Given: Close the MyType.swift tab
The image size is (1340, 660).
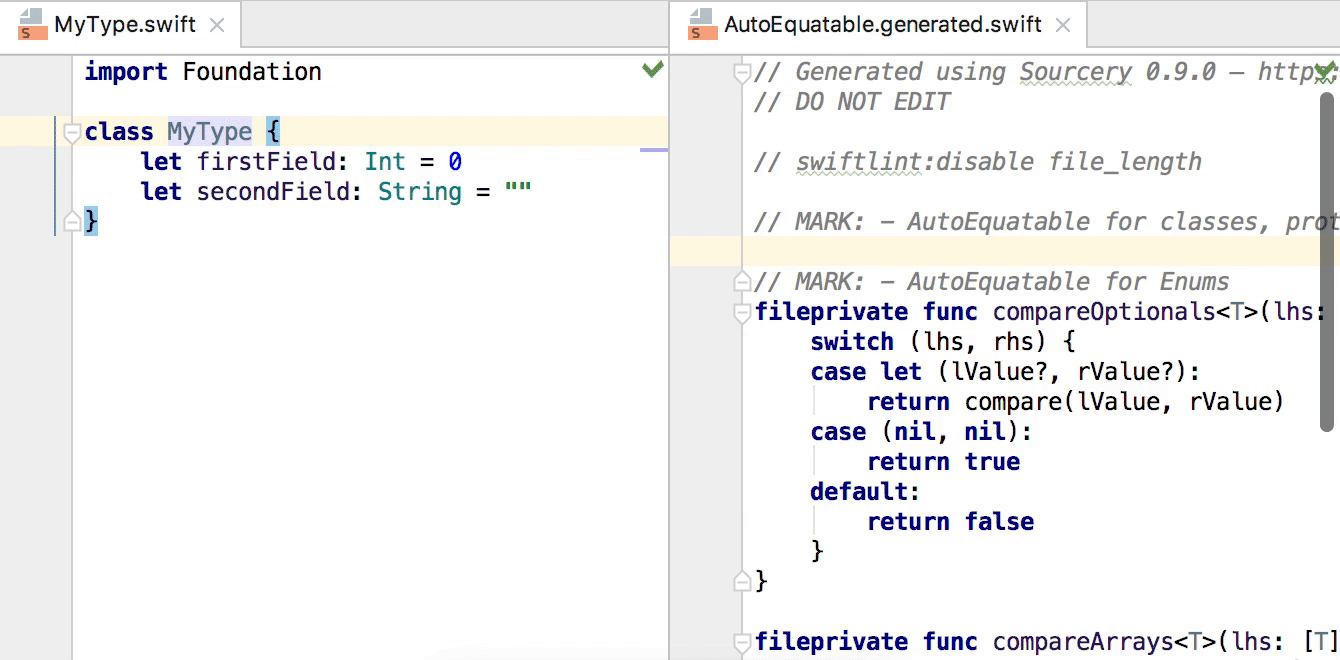Looking at the screenshot, I should click(217, 25).
